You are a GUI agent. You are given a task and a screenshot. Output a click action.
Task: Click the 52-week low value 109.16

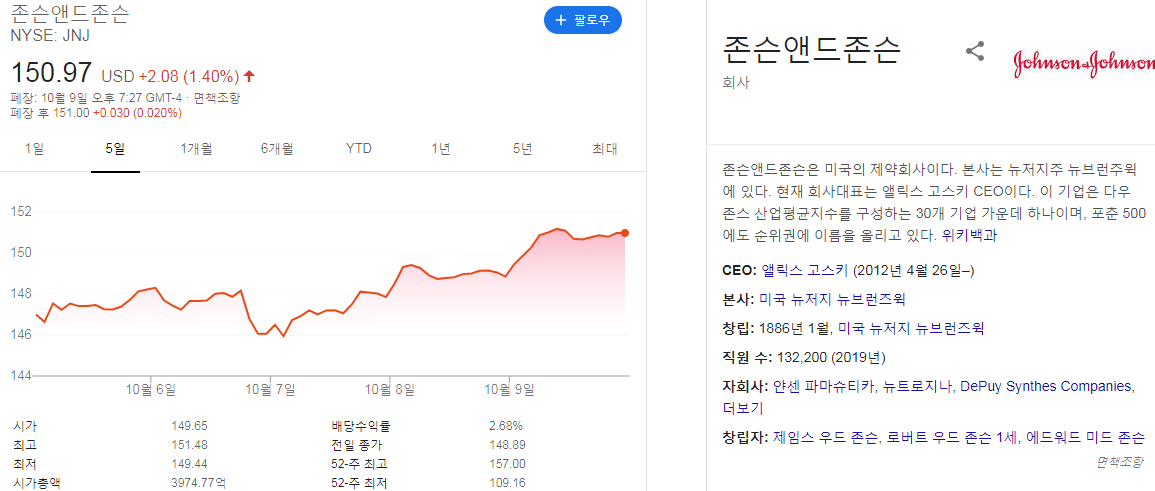(x=507, y=484)
